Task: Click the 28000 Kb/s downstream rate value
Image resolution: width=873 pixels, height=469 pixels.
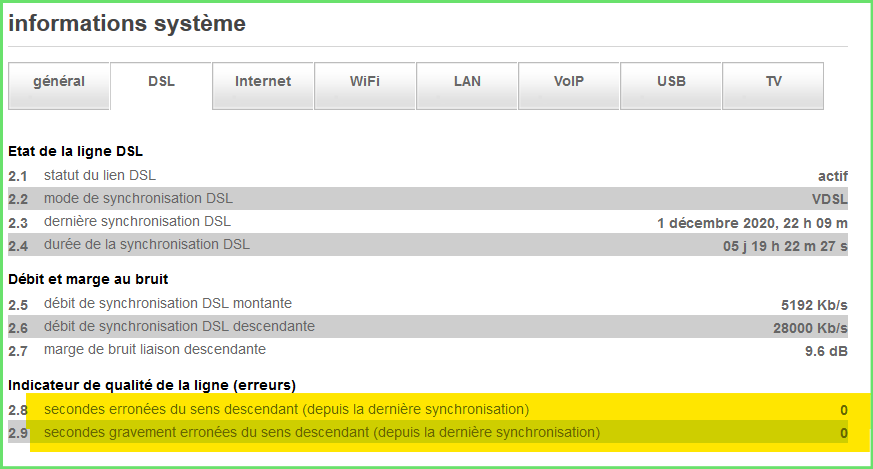Action: click(810, 327)
